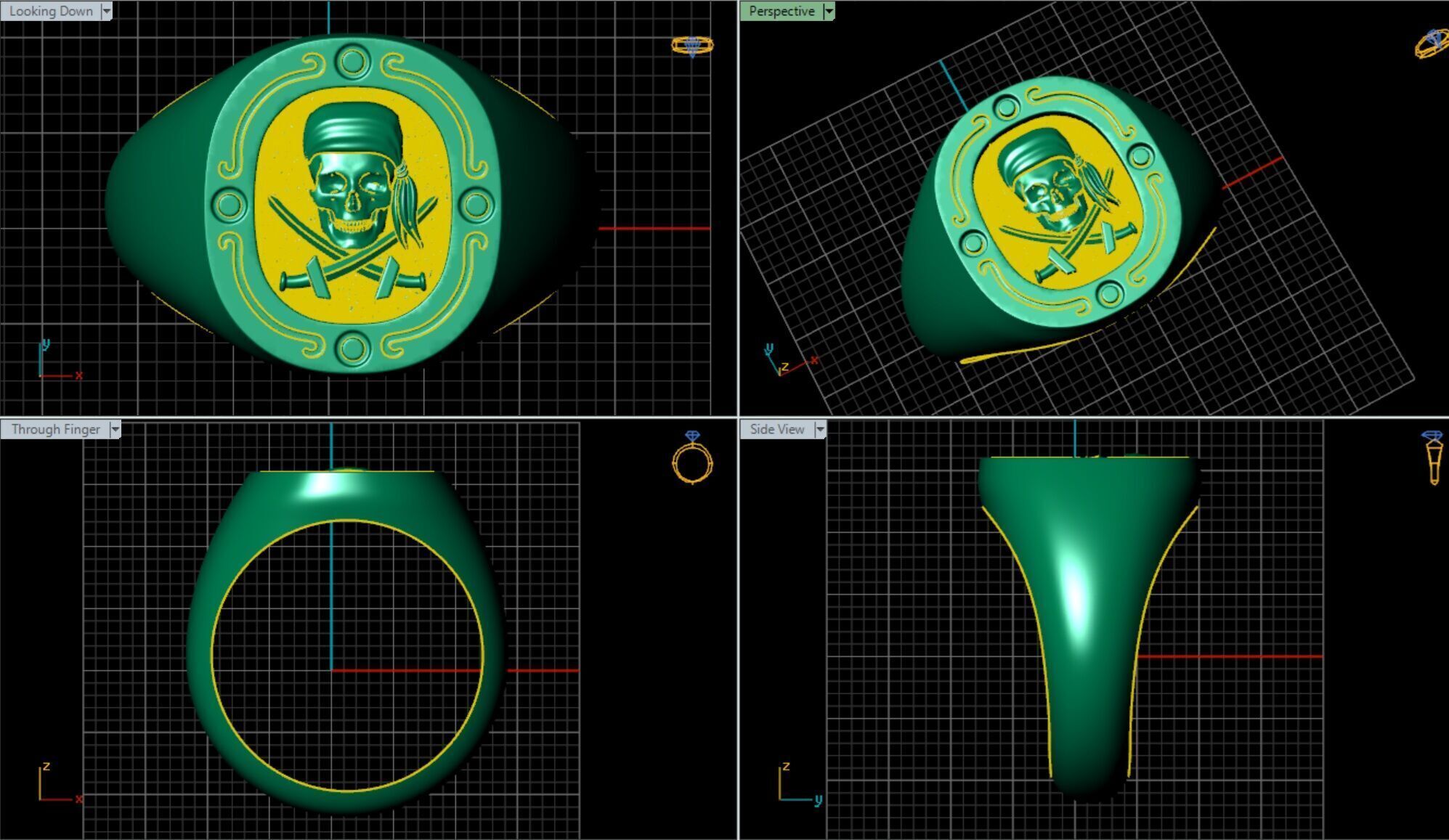Click the Perspective viewport label
The height and width of the screenshot is (840, 1449).
[782, 11]
